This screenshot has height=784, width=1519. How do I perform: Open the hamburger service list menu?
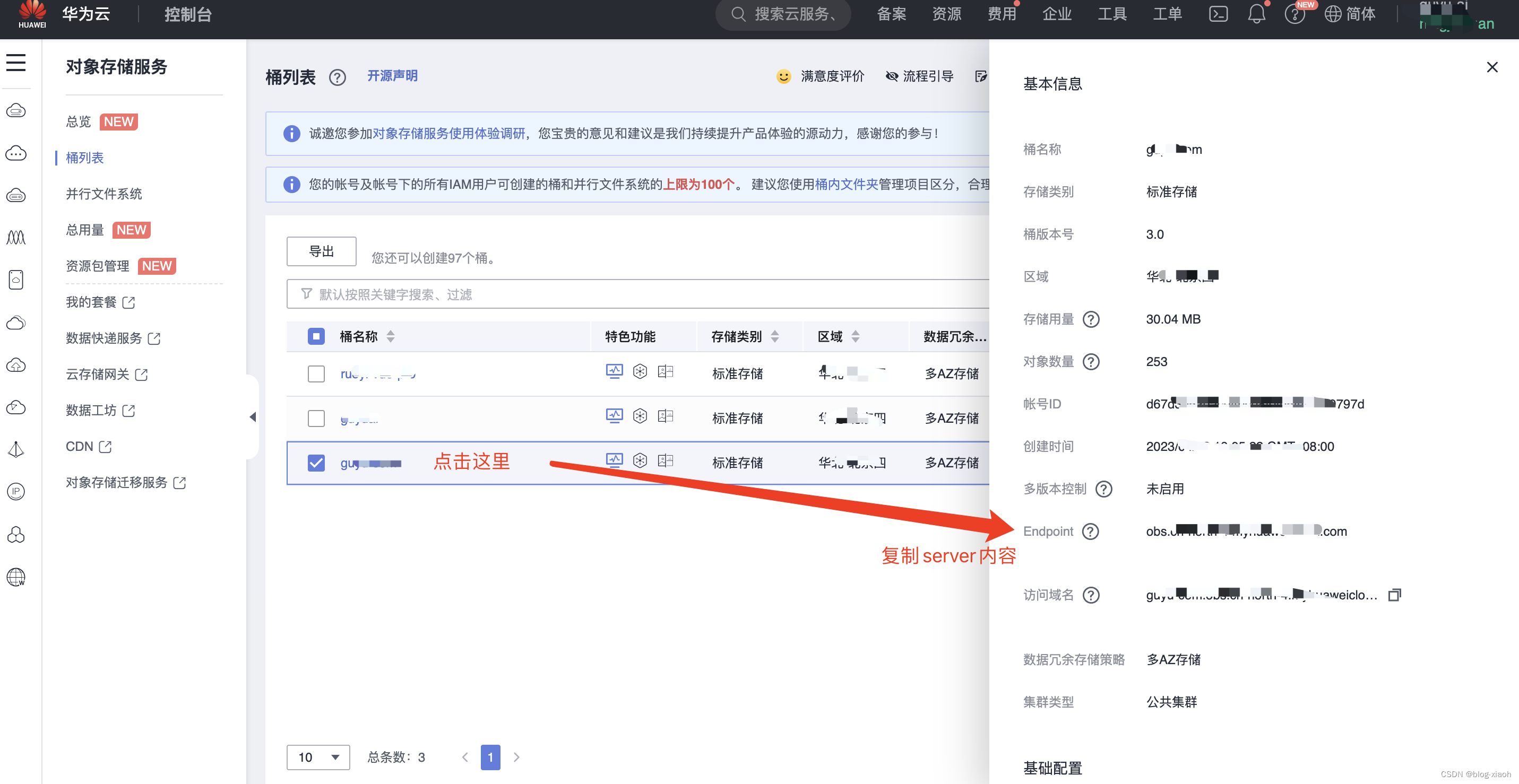[x=16, y=63]
